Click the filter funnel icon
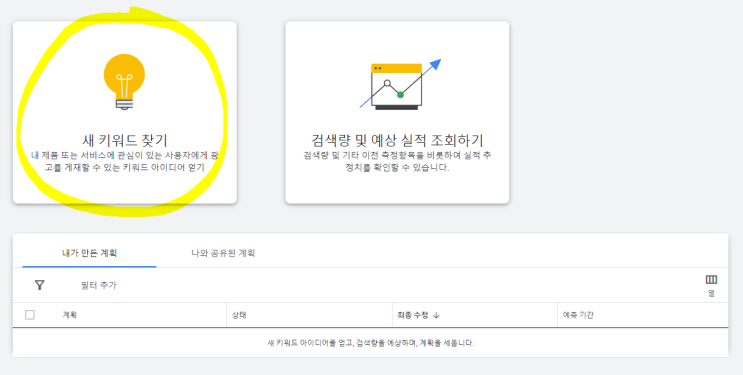The image size is (743, 375). coord(40,285)
